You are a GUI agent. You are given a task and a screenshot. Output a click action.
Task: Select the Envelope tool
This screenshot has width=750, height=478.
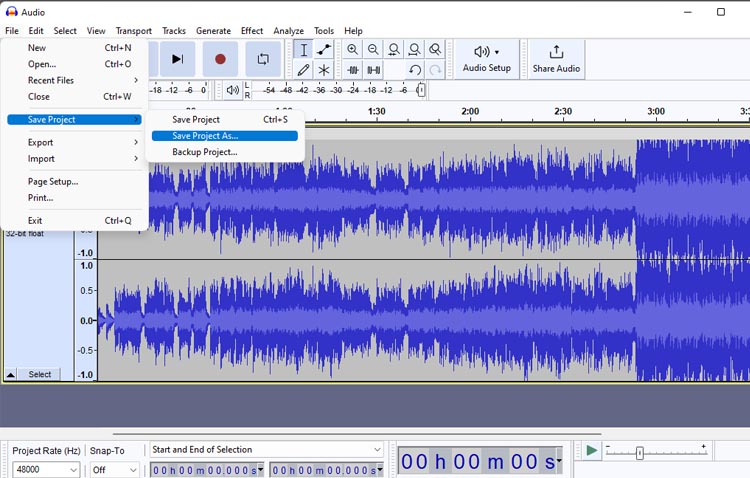pyautogui.click(x=324, y=50)
